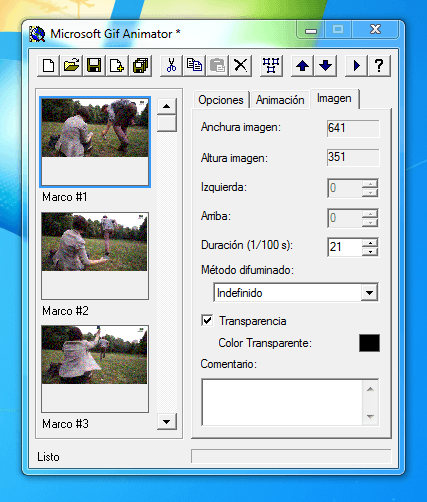Uncheck the Transparencia checkbox

(x=207, y=321)
